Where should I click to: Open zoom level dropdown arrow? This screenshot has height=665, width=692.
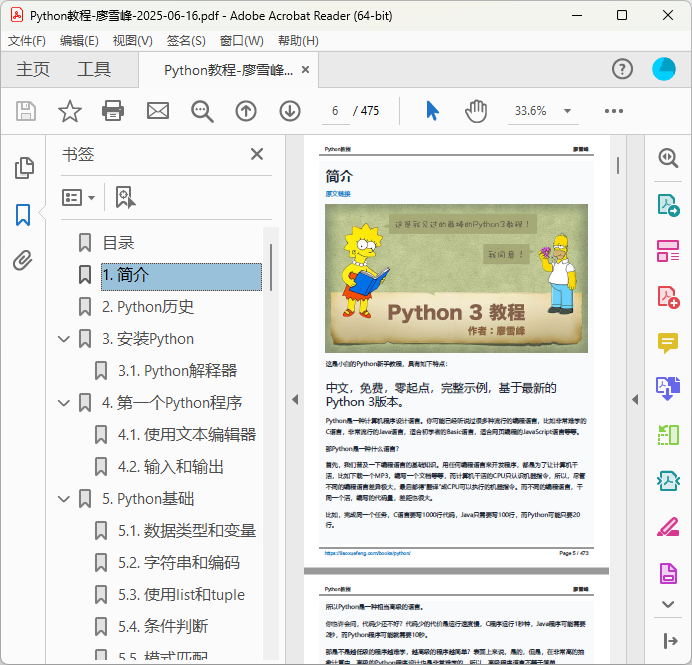[x=568, y=111]
